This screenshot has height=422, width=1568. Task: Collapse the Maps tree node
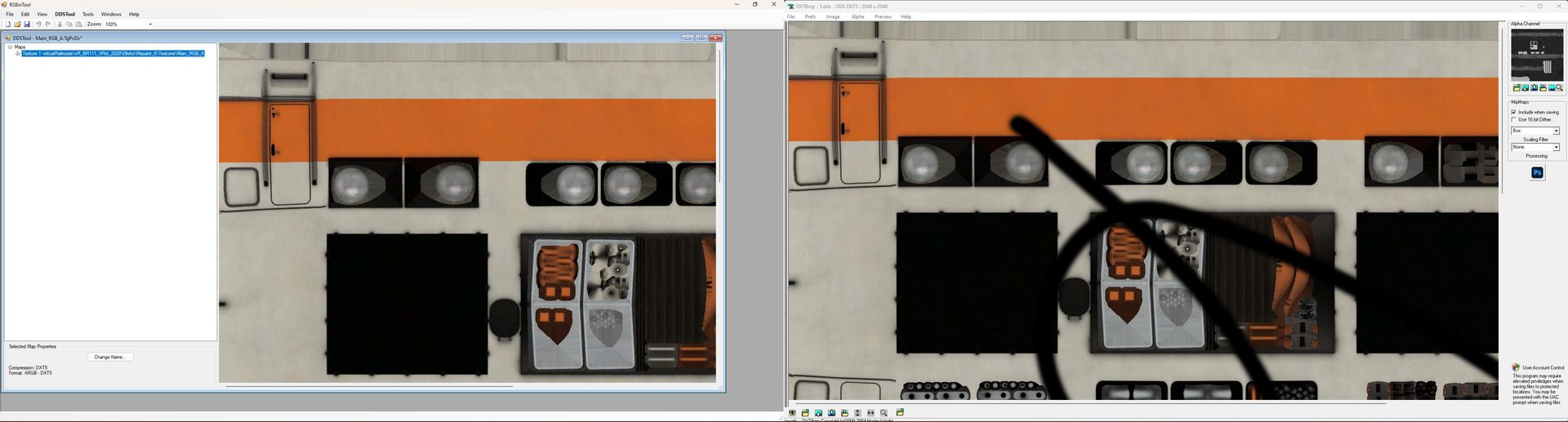click(x=10, y=47)
